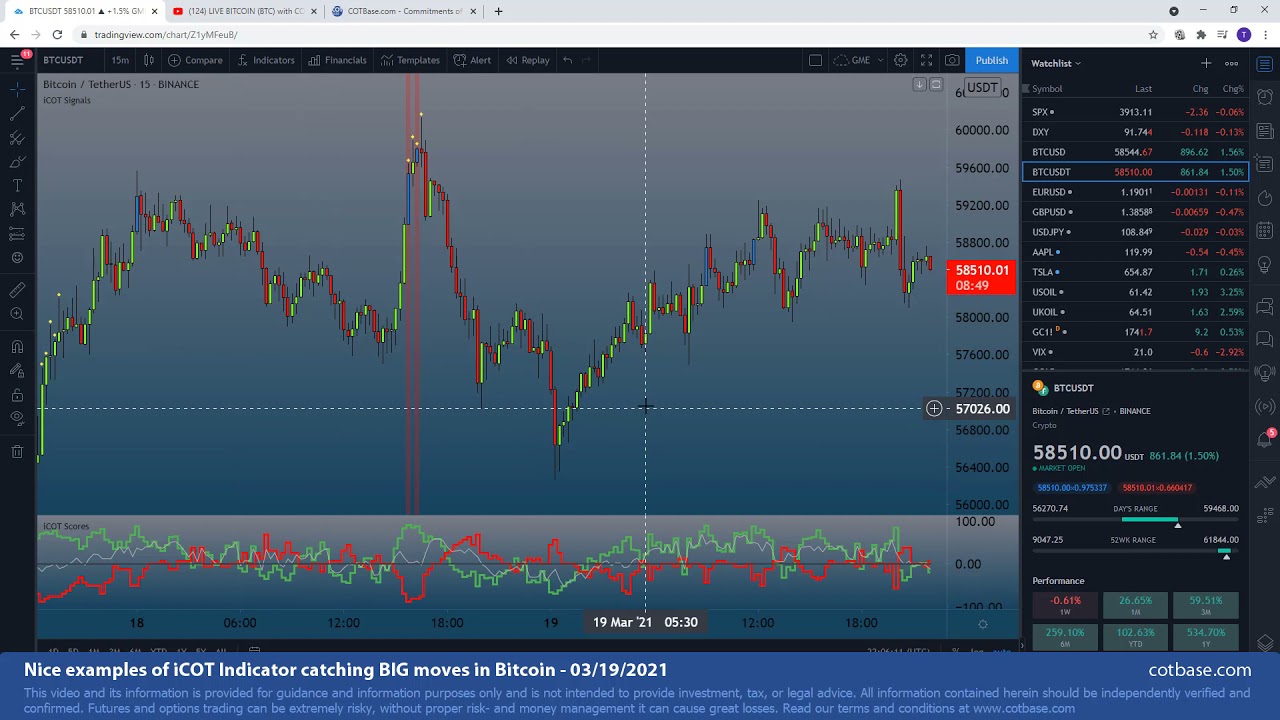Select EURUSD in the watchlist

coord(1136,192)
